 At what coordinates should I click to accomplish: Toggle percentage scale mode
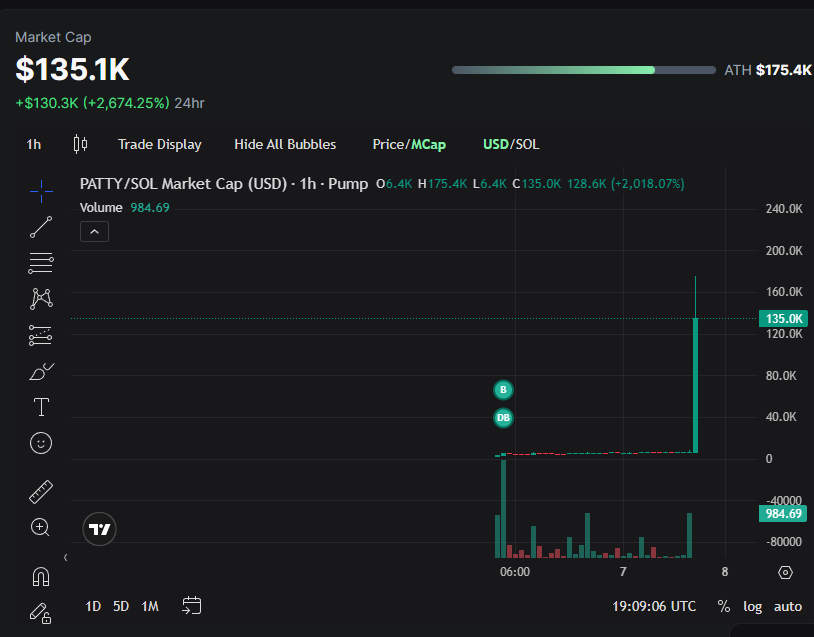click(x=724, y=606)
